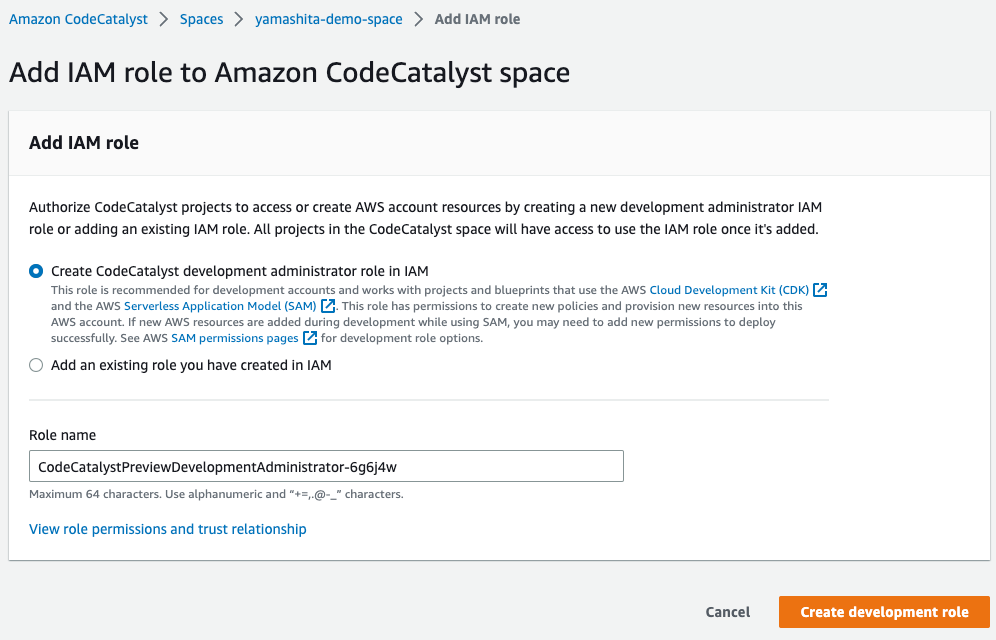
Task: Click the Create development role button
Action: pos(884,612)
